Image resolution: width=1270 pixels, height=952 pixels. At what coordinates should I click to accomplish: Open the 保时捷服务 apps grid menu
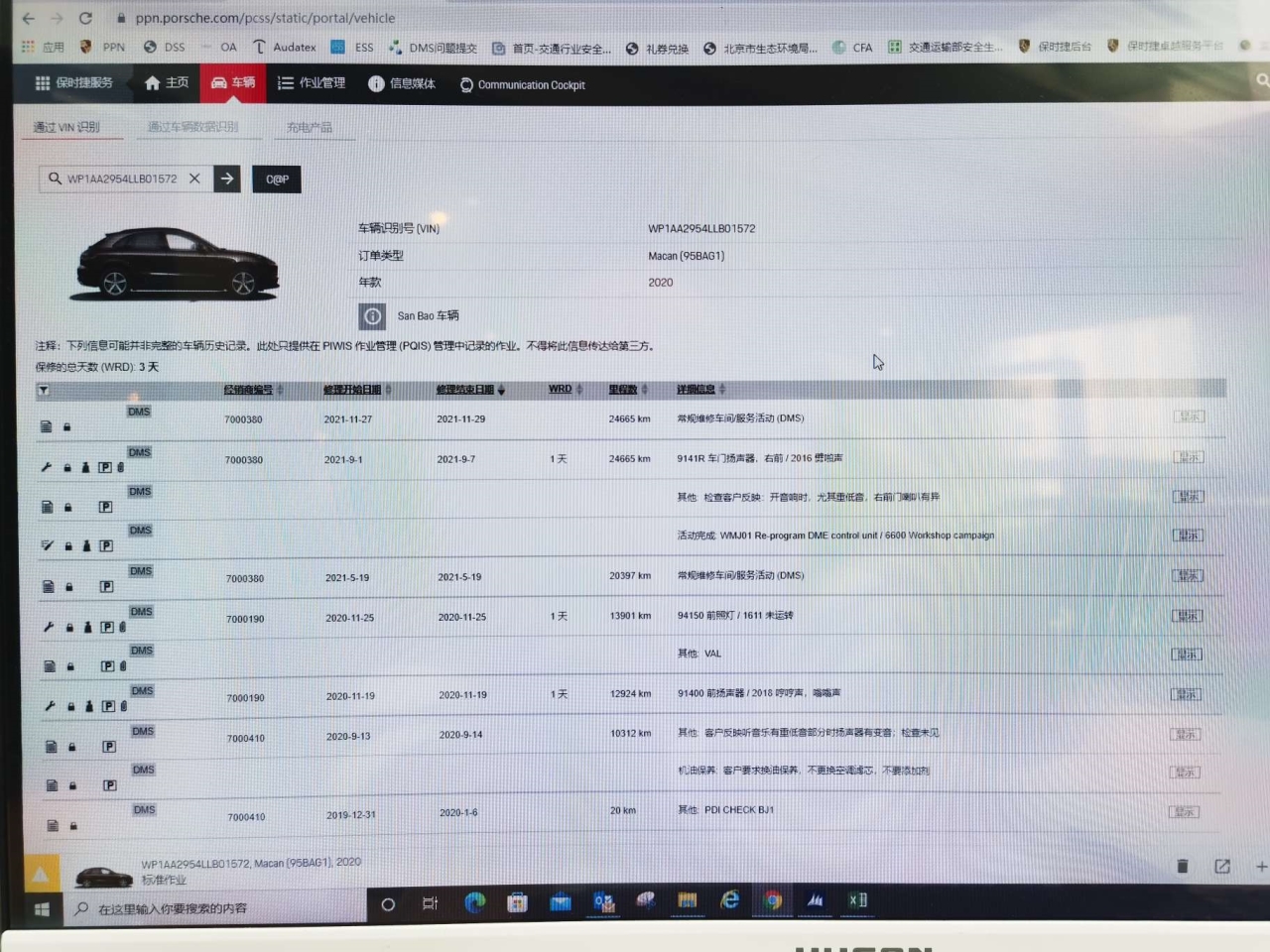(x=74, y=83)
